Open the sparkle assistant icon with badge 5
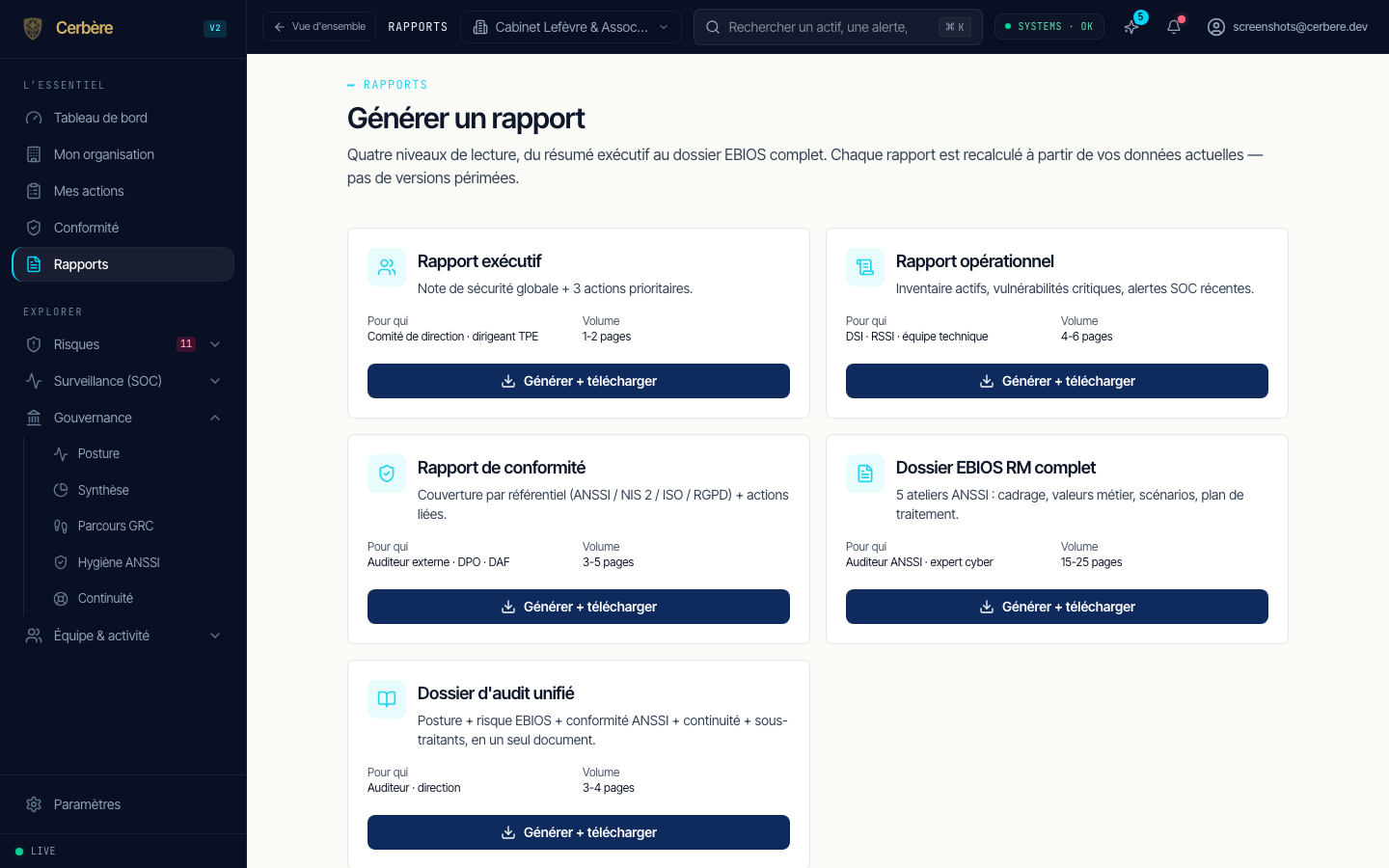The height and width of the screenshot is (868, 1389). click(x=1131, y=27)
